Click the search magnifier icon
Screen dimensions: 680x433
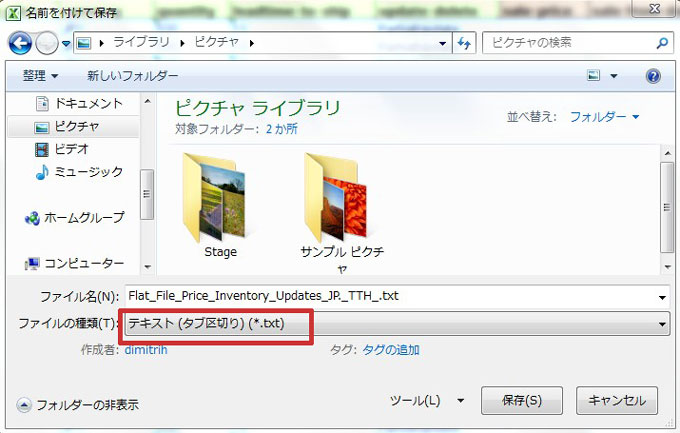[x=661, y=44]
